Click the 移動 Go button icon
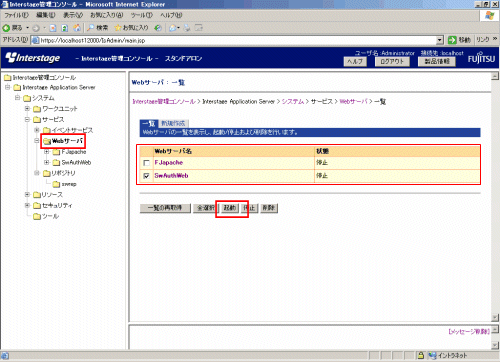The width and height of the screenshot is (500, 362). 452,40
